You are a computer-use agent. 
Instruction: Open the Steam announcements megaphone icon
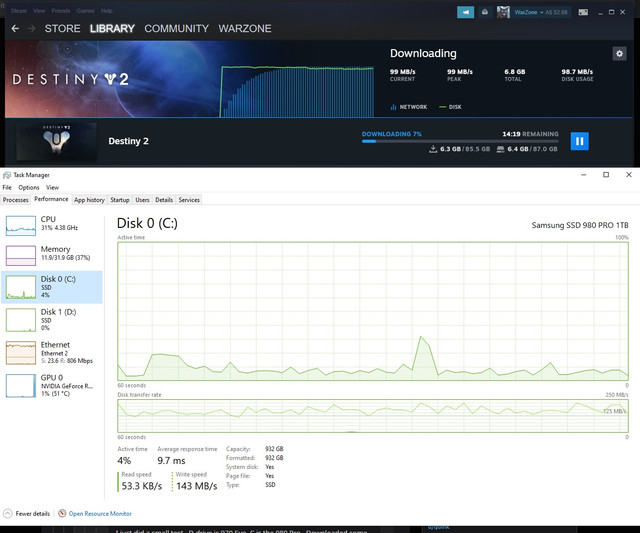(x=465, y=12)
